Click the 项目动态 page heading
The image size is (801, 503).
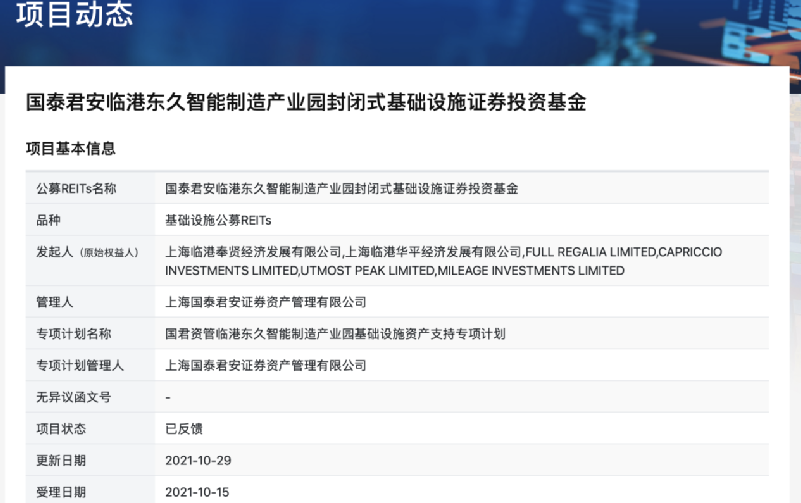pos(75,14)
